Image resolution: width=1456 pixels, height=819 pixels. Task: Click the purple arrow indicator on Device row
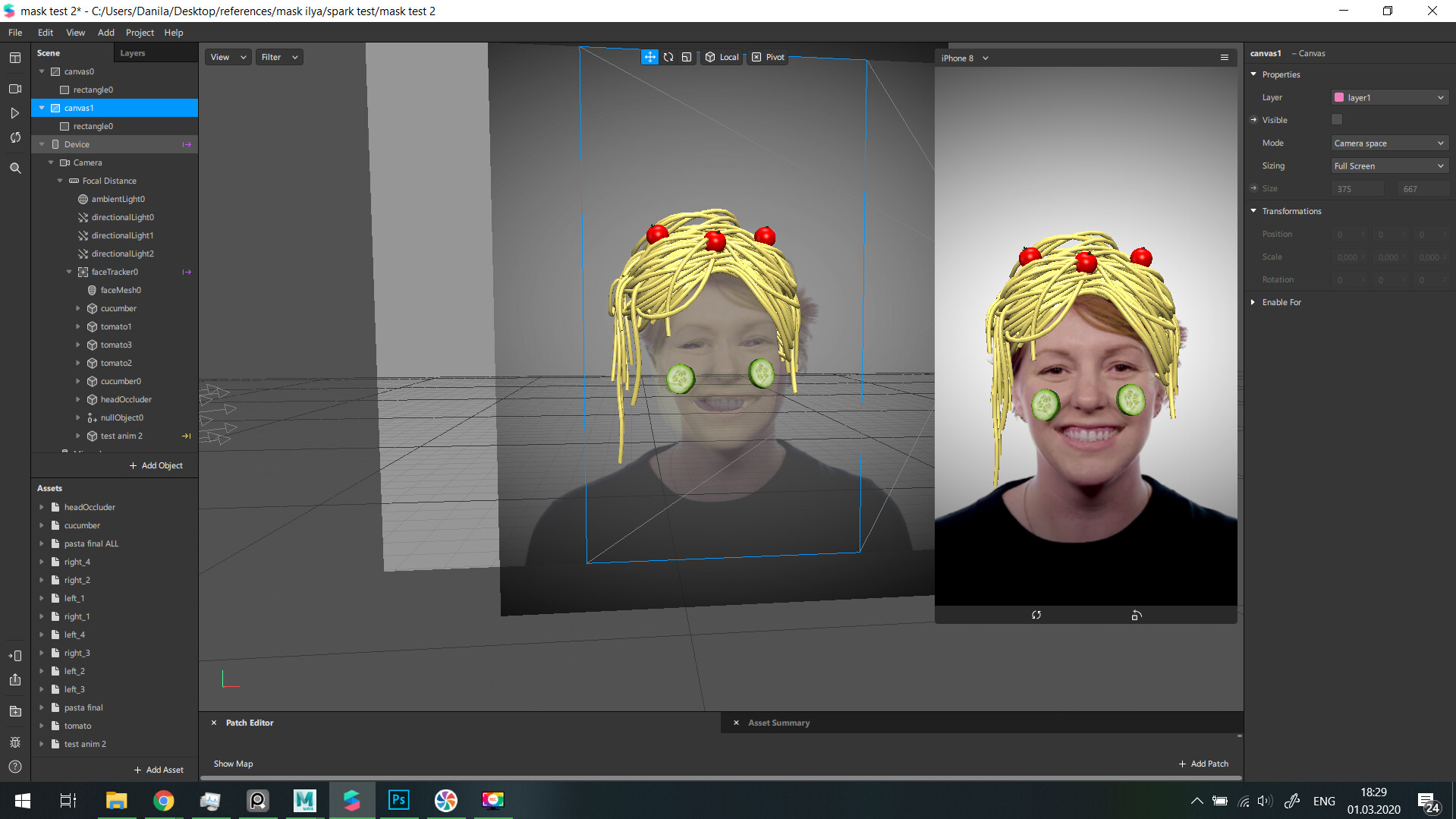tap(187, 144)
